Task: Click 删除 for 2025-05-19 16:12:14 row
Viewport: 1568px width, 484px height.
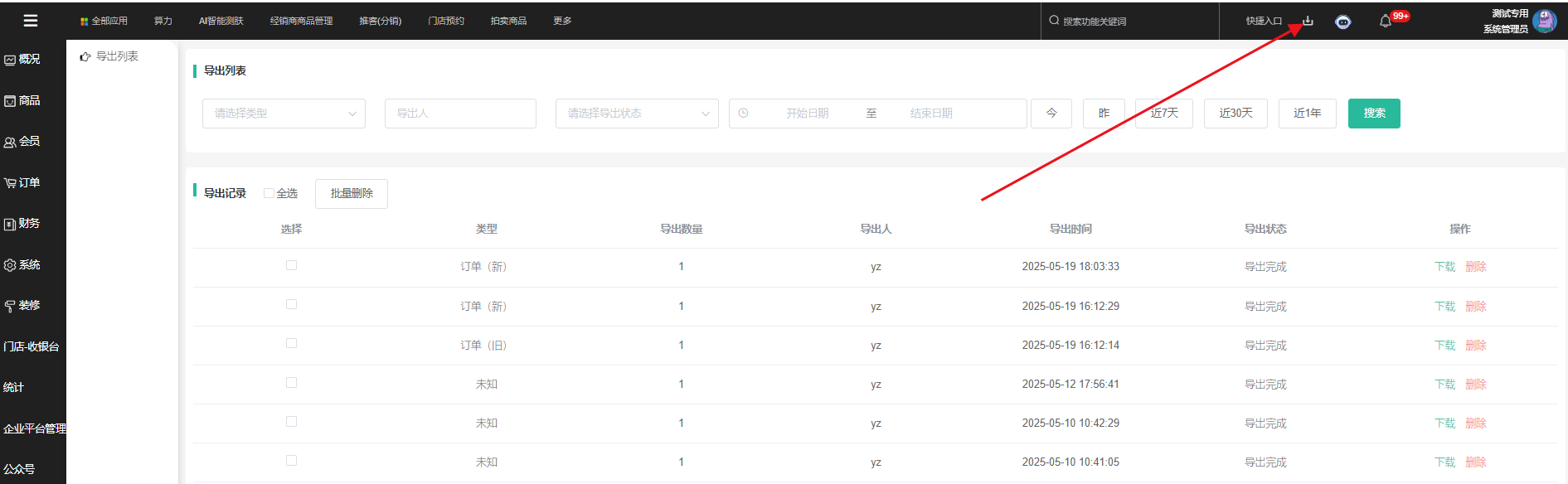Action: click(1476, 346)
